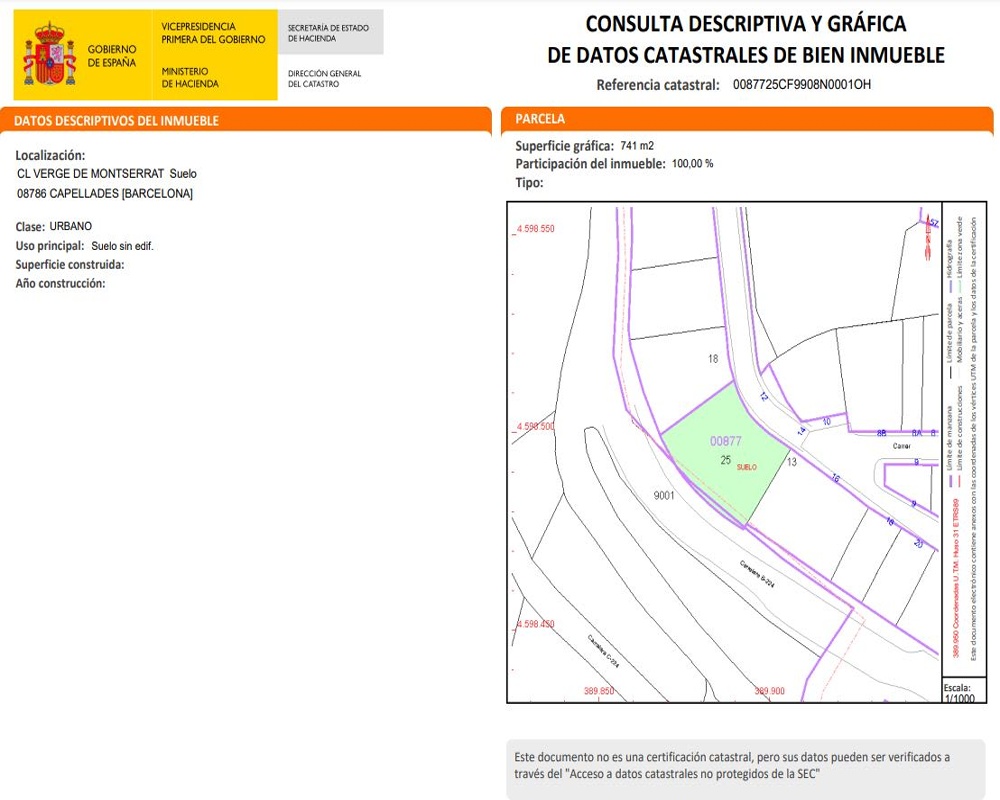
Task: Click the 'Referencia catastral:' label
Action: tap(658, 85)
